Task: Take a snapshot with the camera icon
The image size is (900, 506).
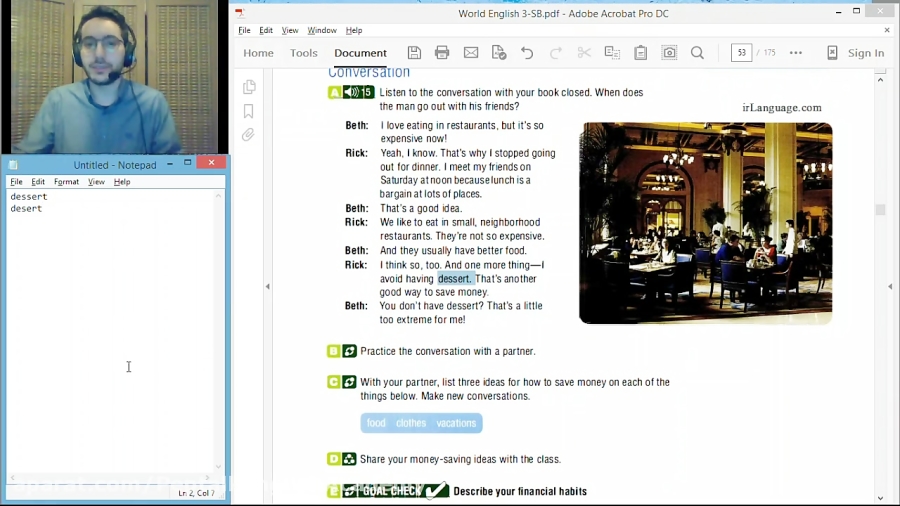Action: (669, 53)
